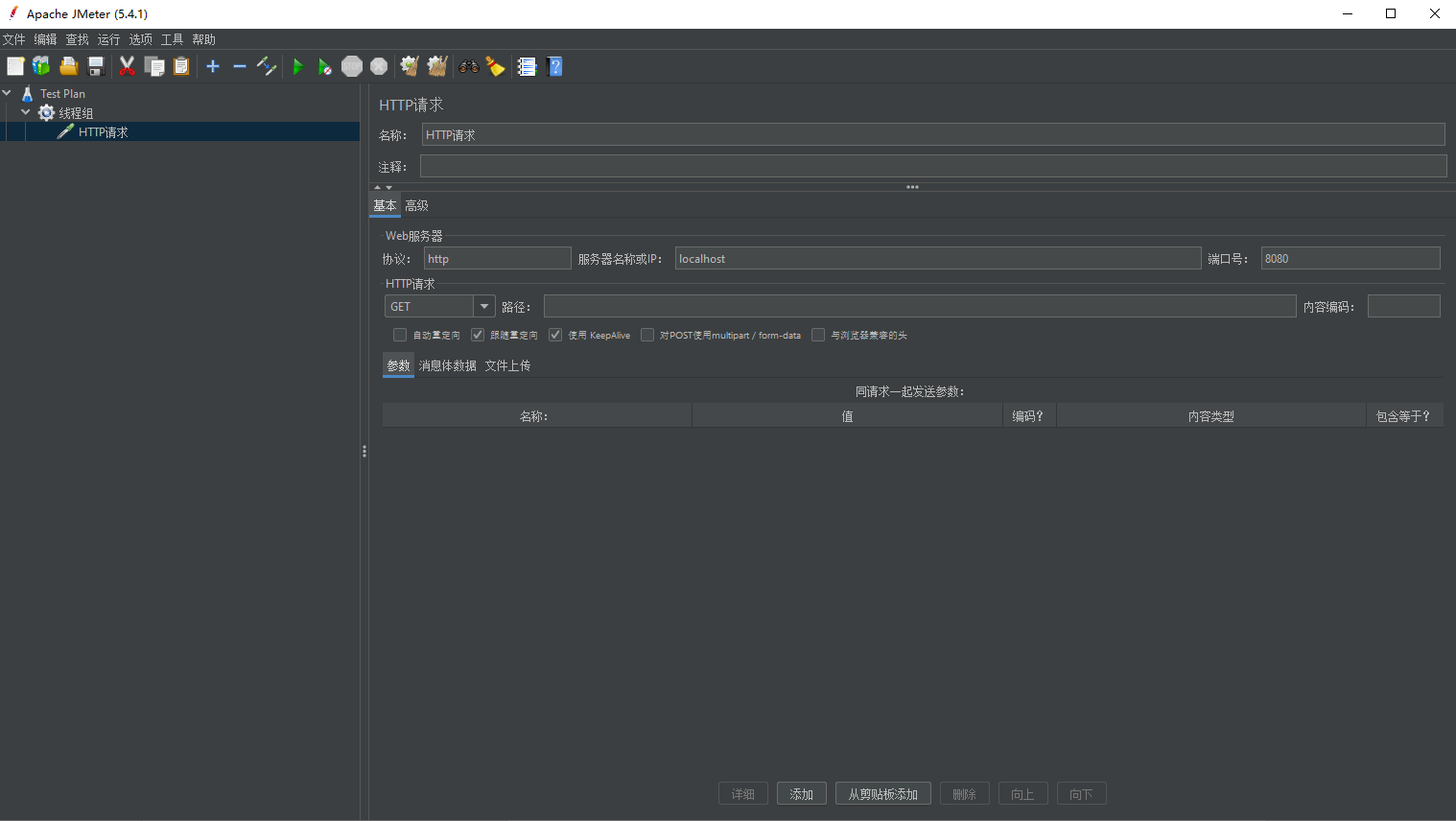Click the 内容编码 input field
The height and width of the screenshot is (821, 1456).
coord(1404,306)
